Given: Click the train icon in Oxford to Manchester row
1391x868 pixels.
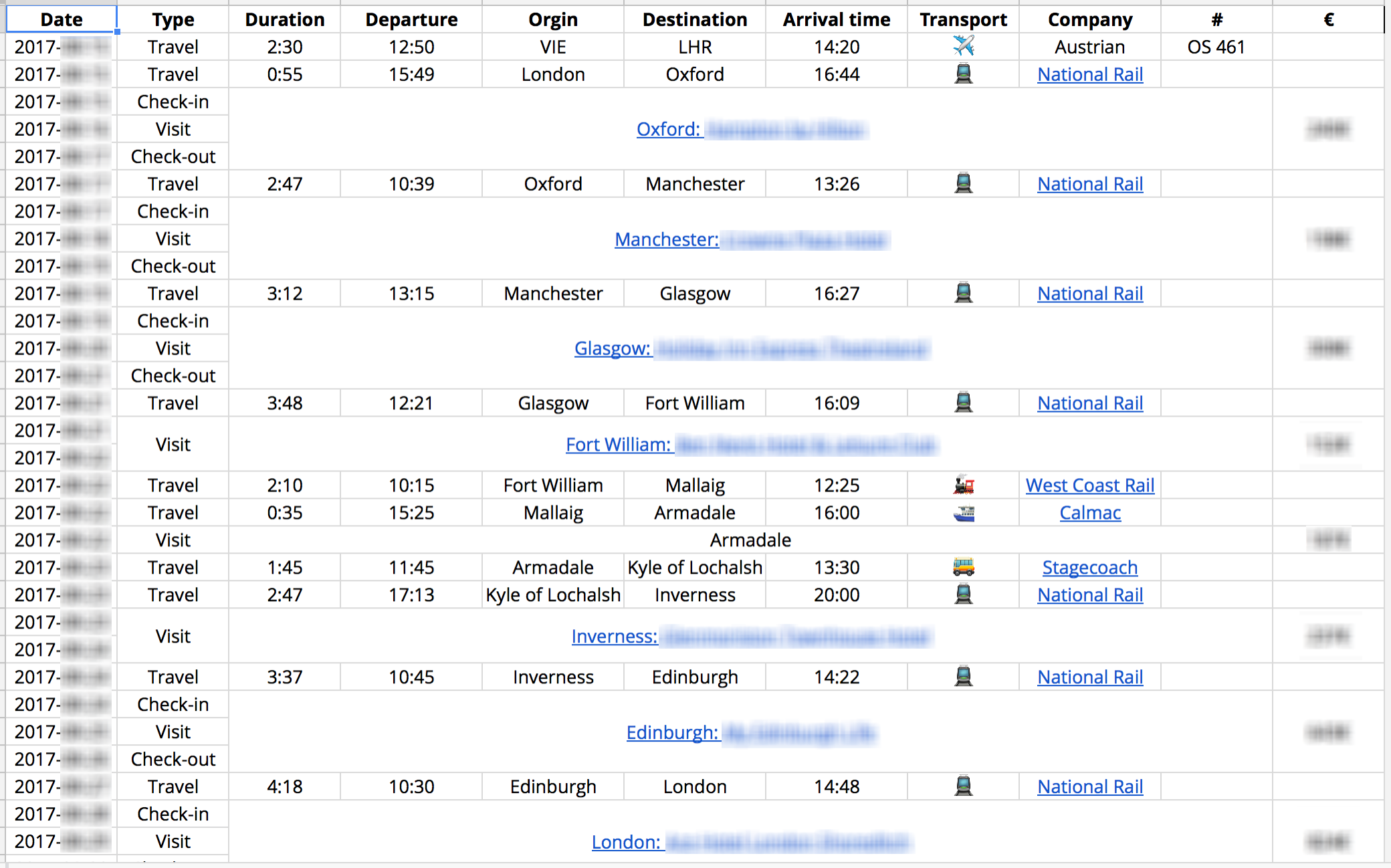Looking at the screenshot, I should [x=963, y=183].
